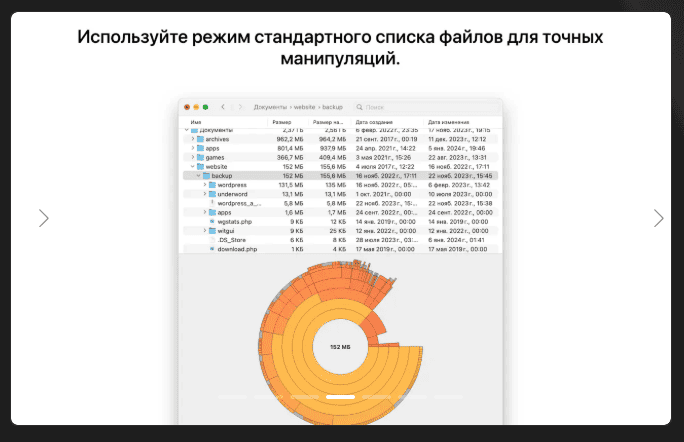Click the 409,4 МБ size on disk value
Screen dimensions: 684x442
click(332, 158)
